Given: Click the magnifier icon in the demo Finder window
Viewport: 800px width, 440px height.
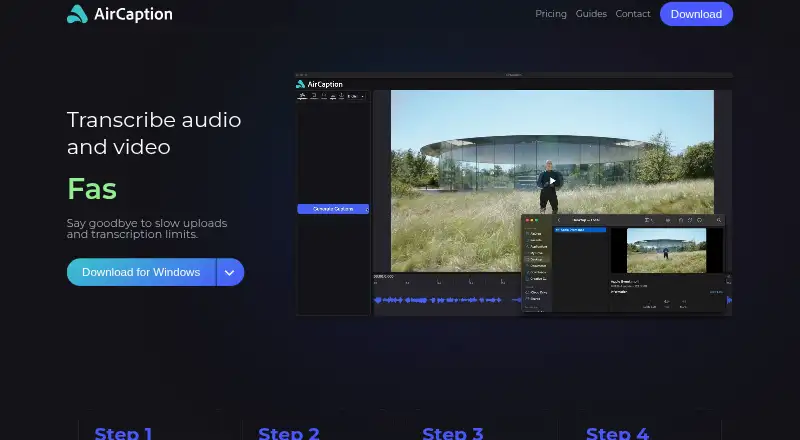Looking at the screenshot, I should click(718, 220).
